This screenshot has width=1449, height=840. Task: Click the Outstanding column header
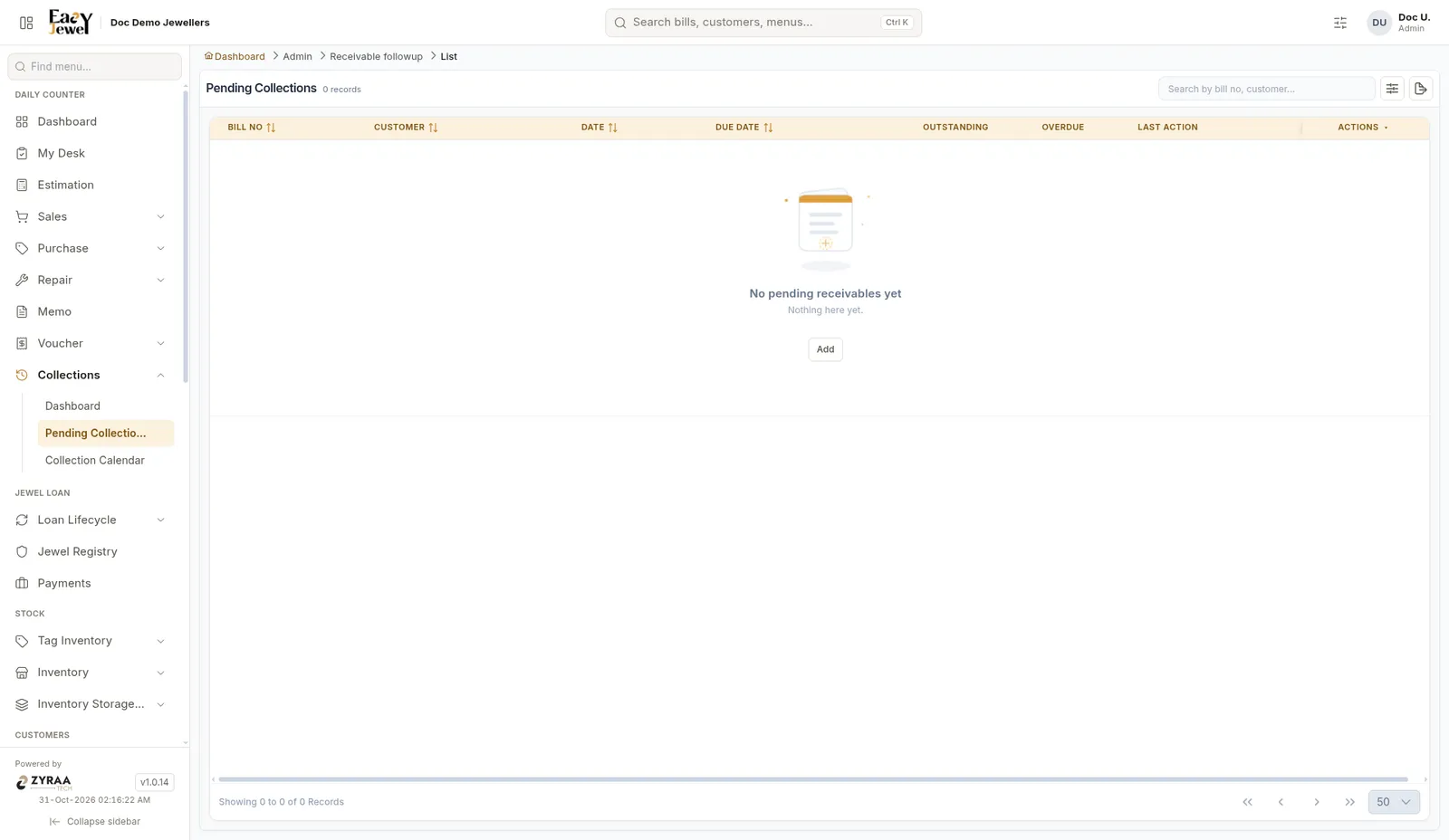[x=955, y=128]
